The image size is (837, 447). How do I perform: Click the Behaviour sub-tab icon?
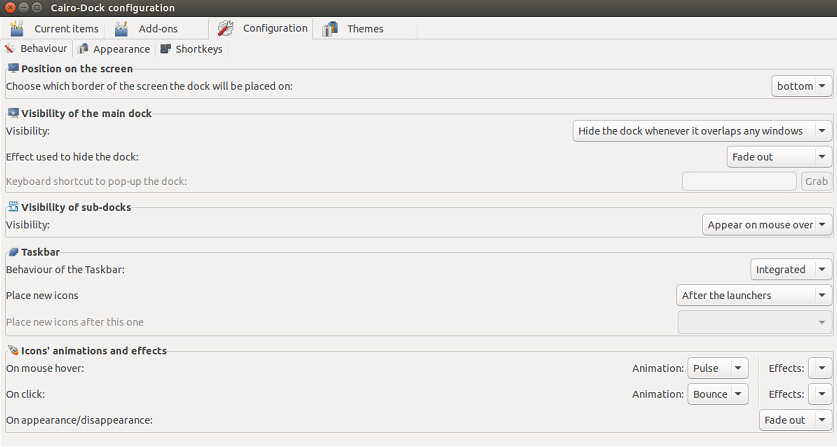pyautogui.click(x=10, y=49)
